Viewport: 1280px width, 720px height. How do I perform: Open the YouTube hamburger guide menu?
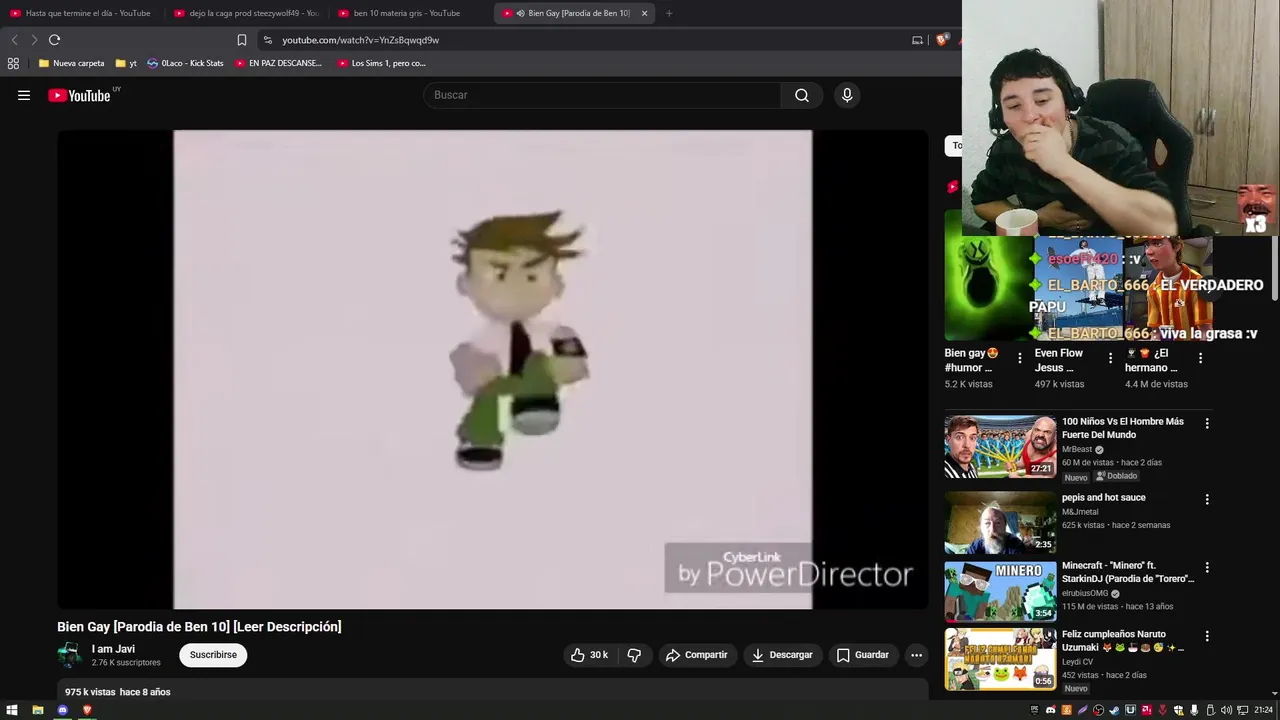coord(24,95)
